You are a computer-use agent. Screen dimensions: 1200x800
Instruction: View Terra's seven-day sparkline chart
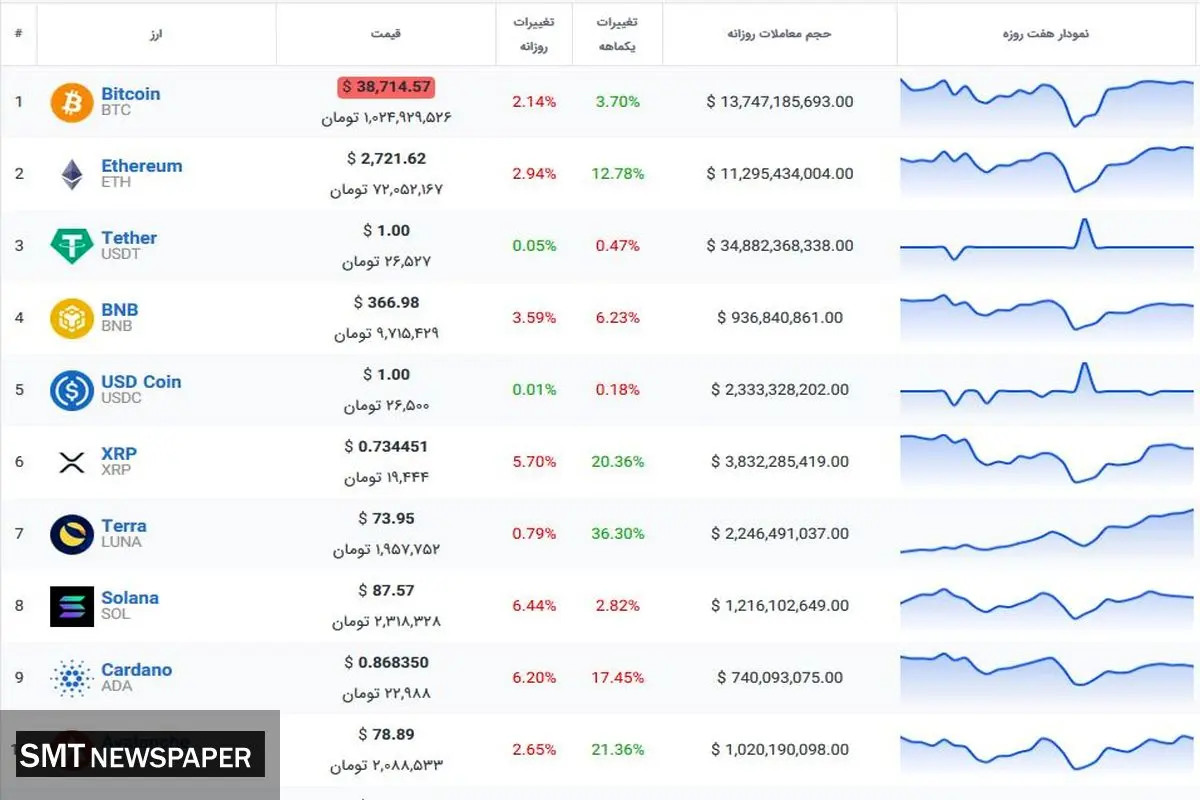click(x=1047, y=534)
